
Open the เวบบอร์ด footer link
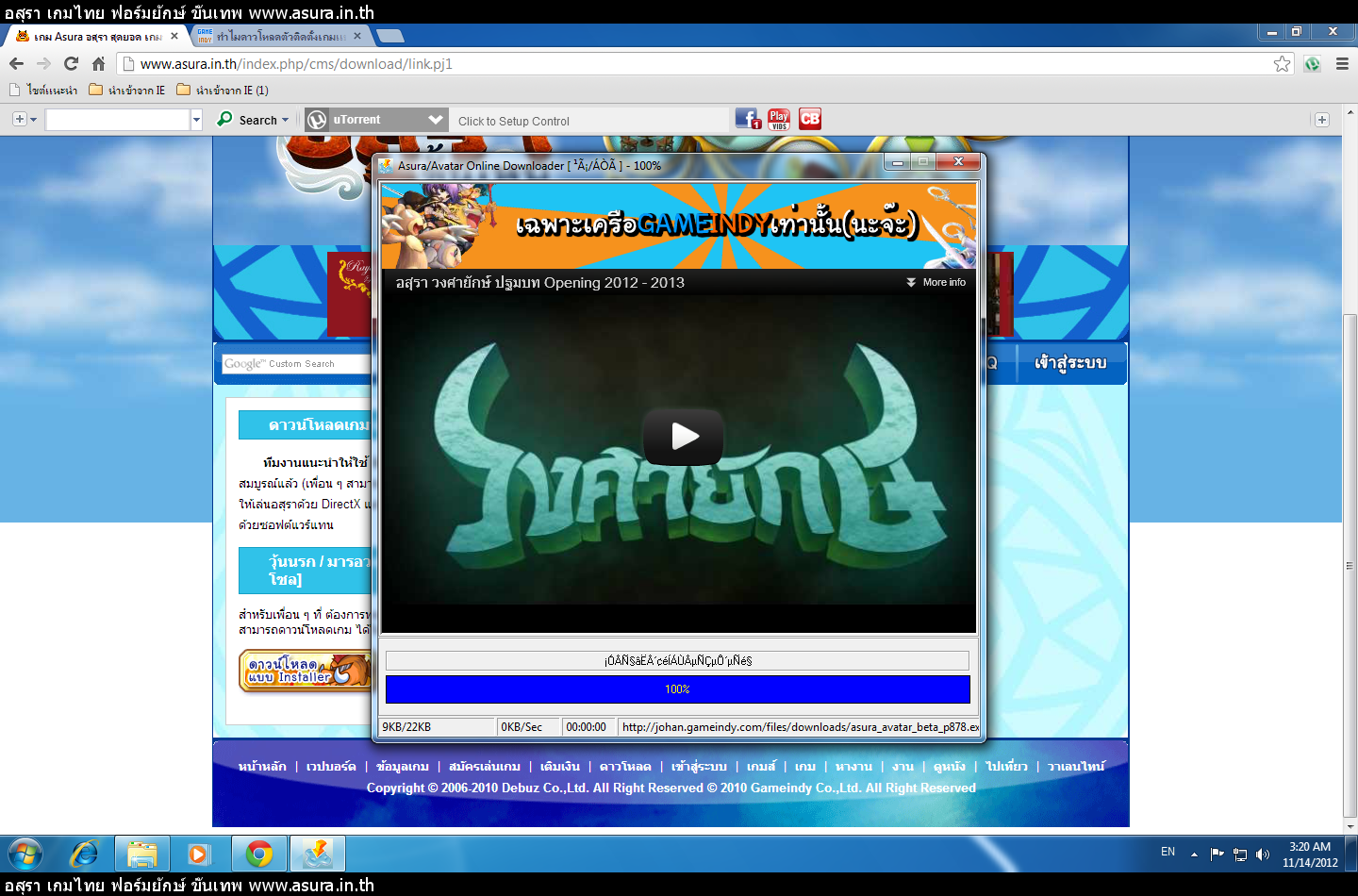[331, 766]
